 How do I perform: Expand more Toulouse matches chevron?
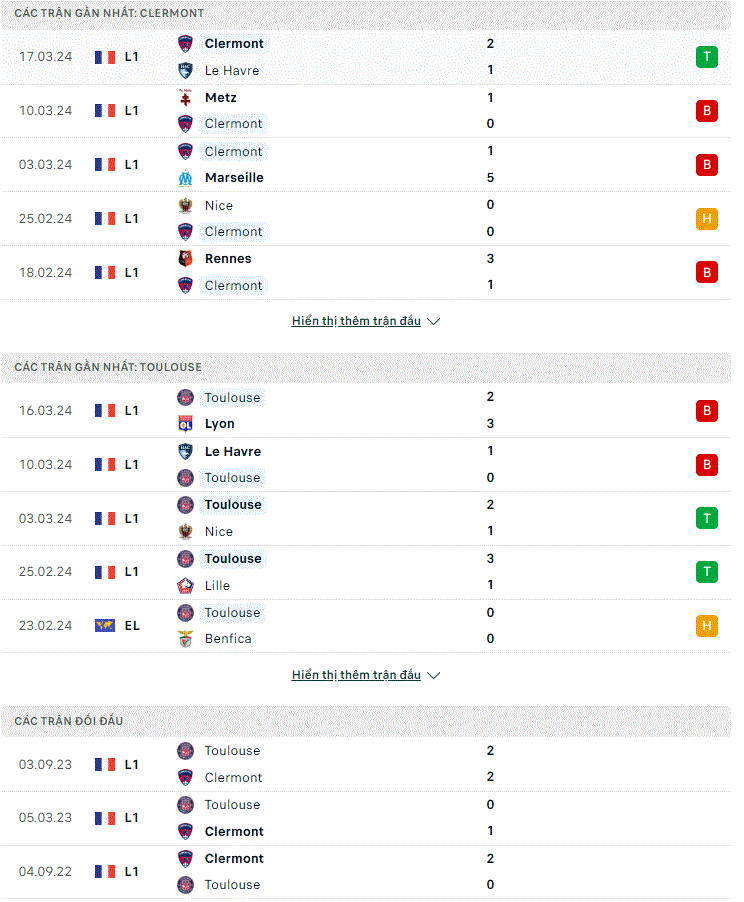(x=434, y=675)
